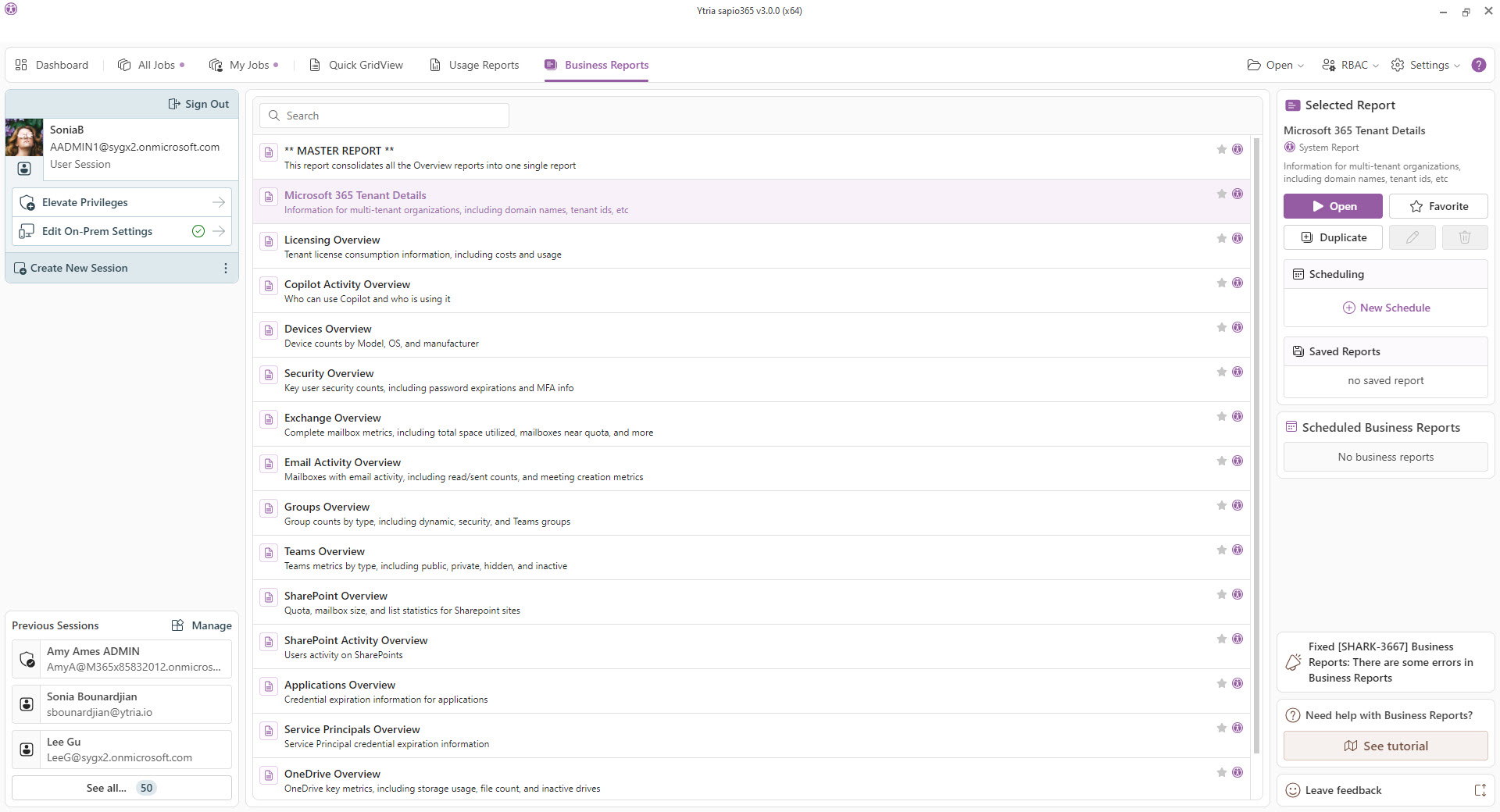
Task: Star the Security Overview report as favorite
Action: (1221, 372)
